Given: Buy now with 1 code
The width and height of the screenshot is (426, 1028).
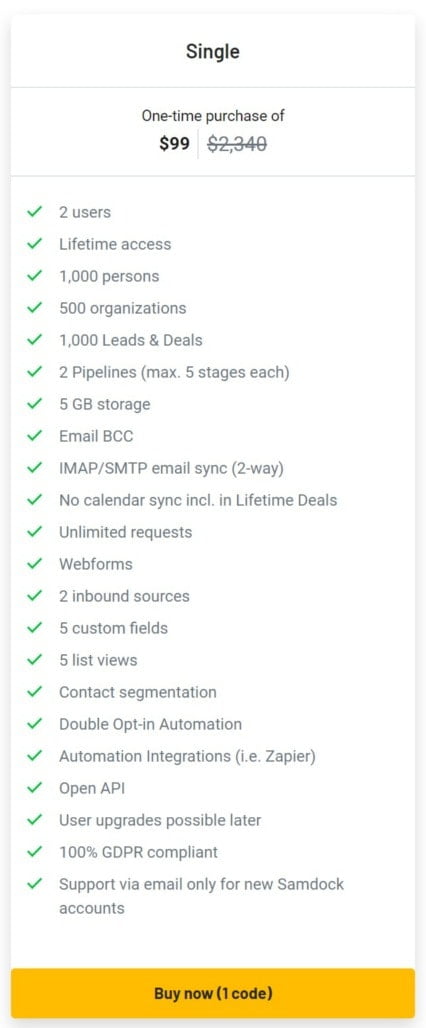Looking at the screenshot, I should [213, 993].
